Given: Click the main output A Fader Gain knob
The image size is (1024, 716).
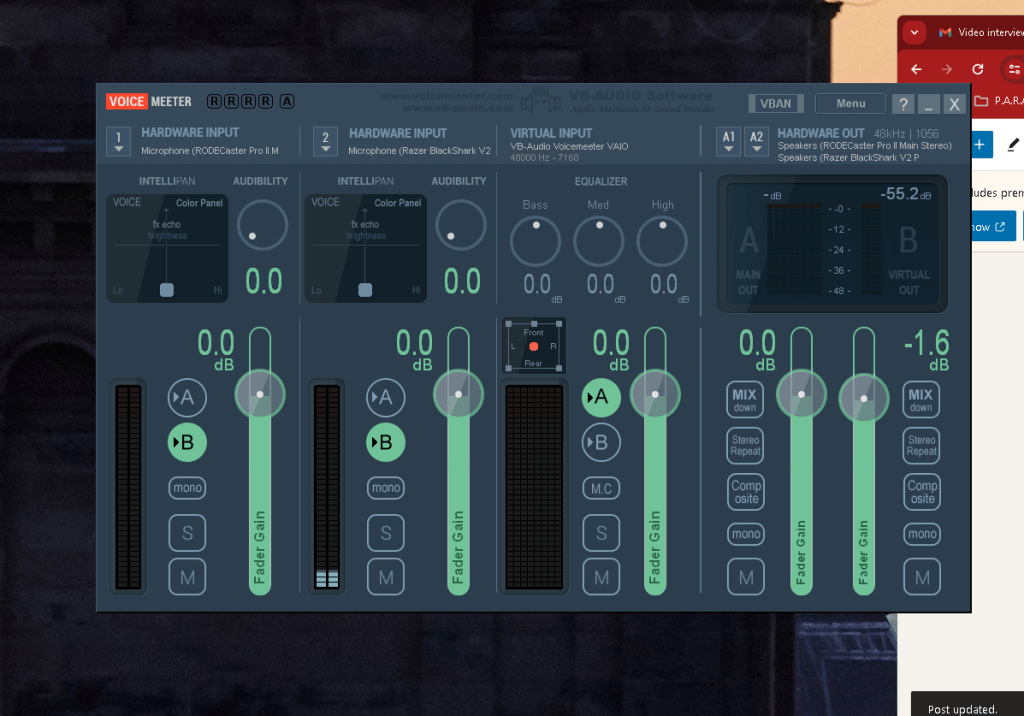Looking at the screenshot, I should [x=801, y=394].
